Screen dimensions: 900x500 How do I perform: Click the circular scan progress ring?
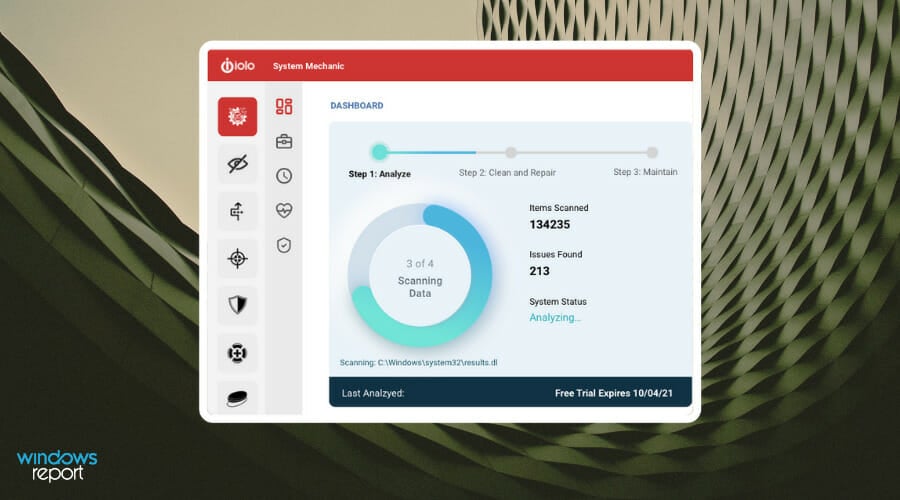420,275
